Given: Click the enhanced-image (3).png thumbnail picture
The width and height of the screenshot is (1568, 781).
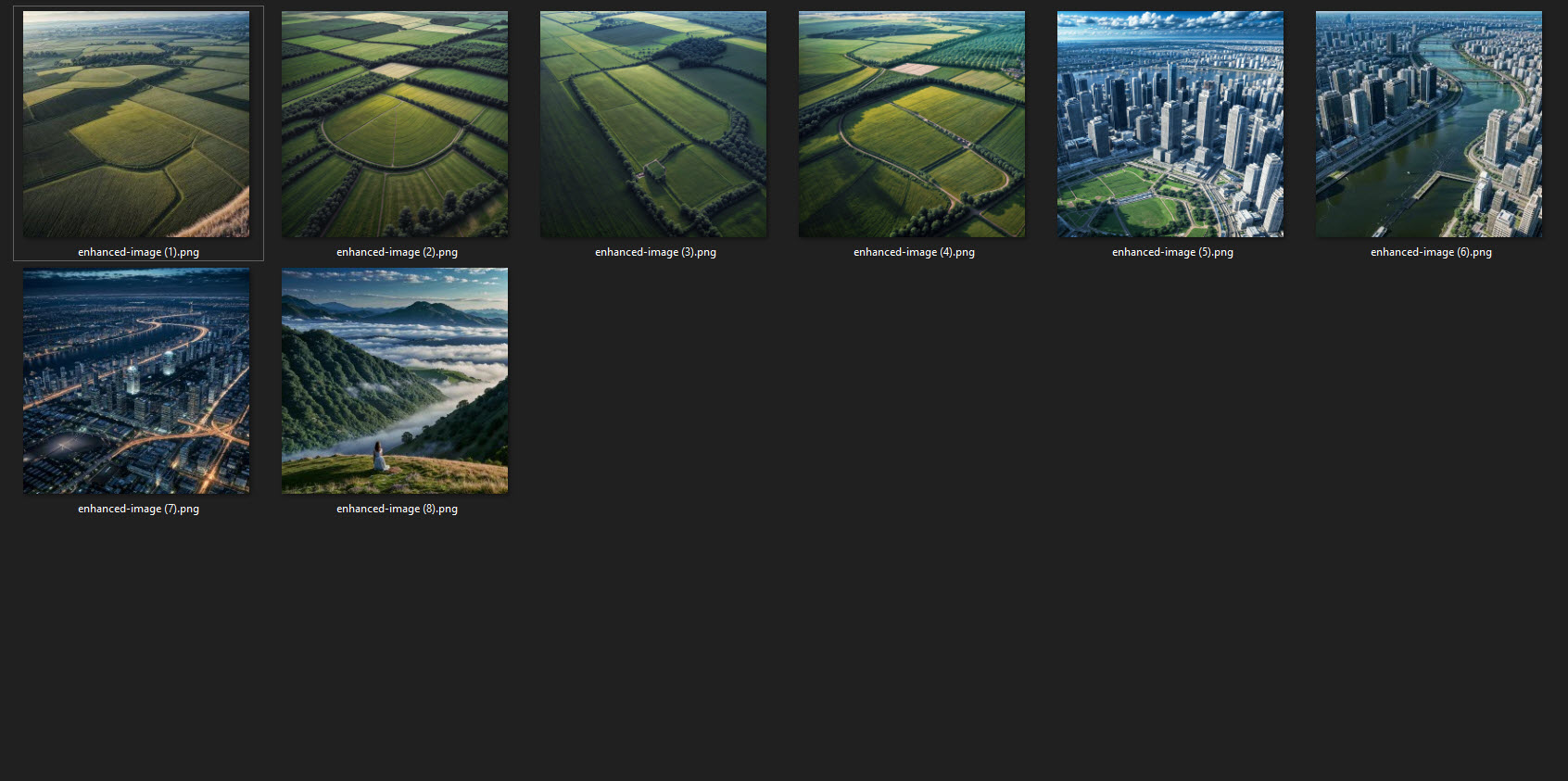Looking at the screenshot, I should coord(653,124).
